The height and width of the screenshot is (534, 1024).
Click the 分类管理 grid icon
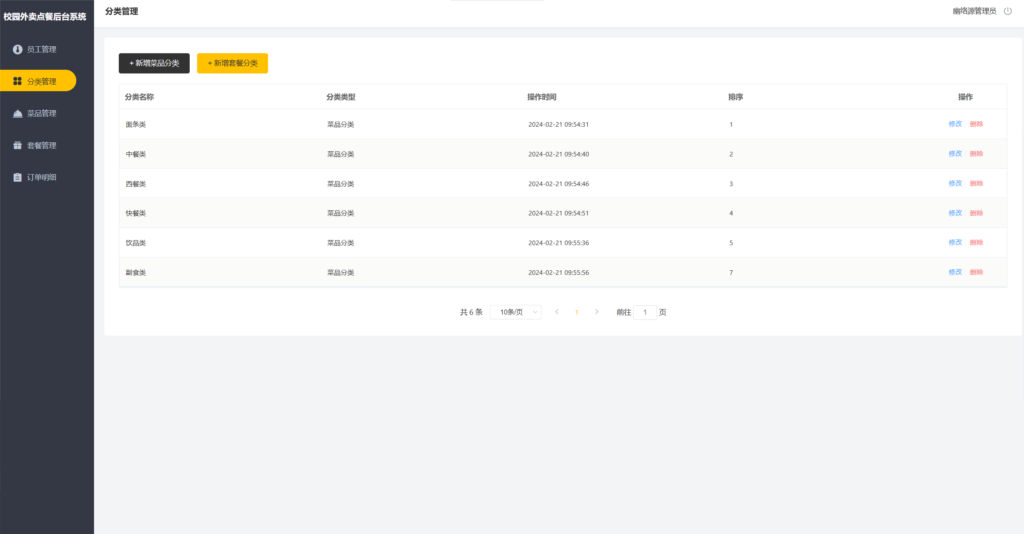coord(17,81)
